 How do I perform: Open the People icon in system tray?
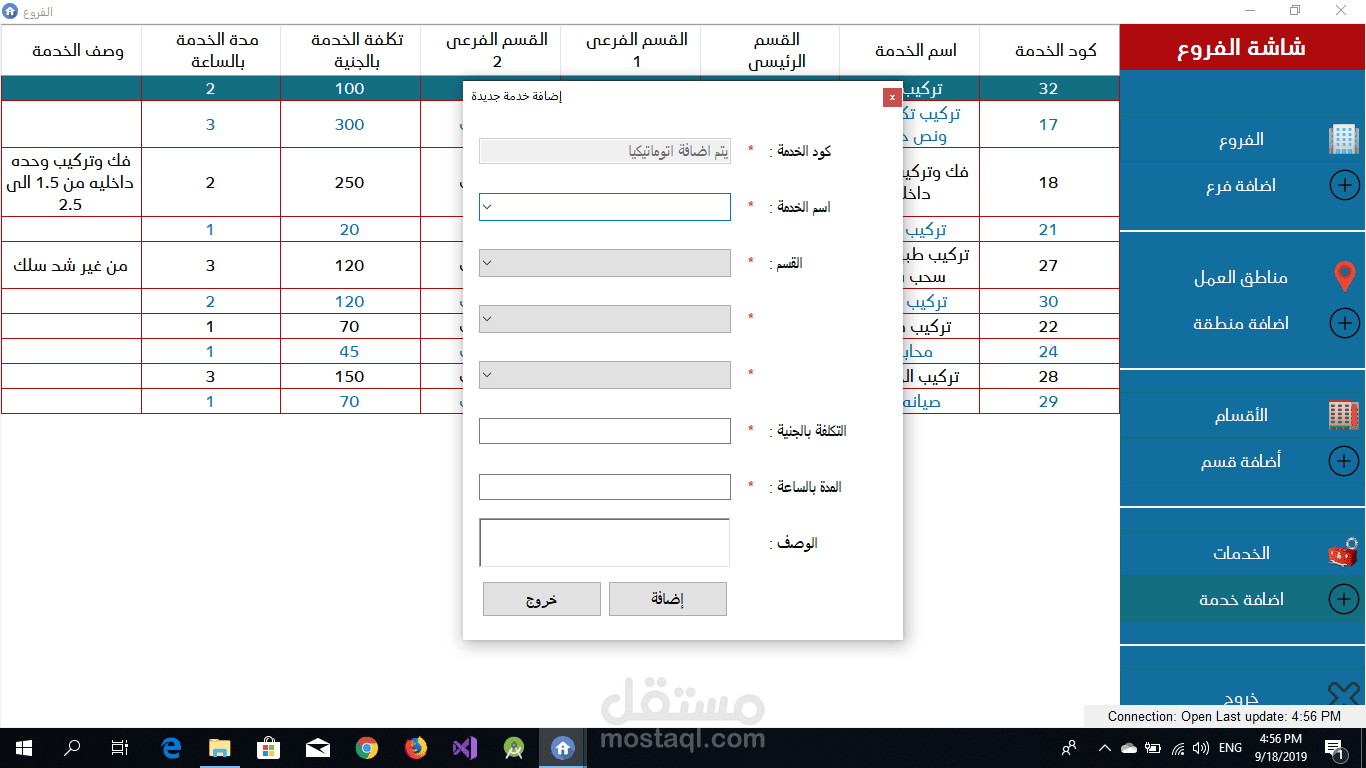click(x=1069, y=747)
